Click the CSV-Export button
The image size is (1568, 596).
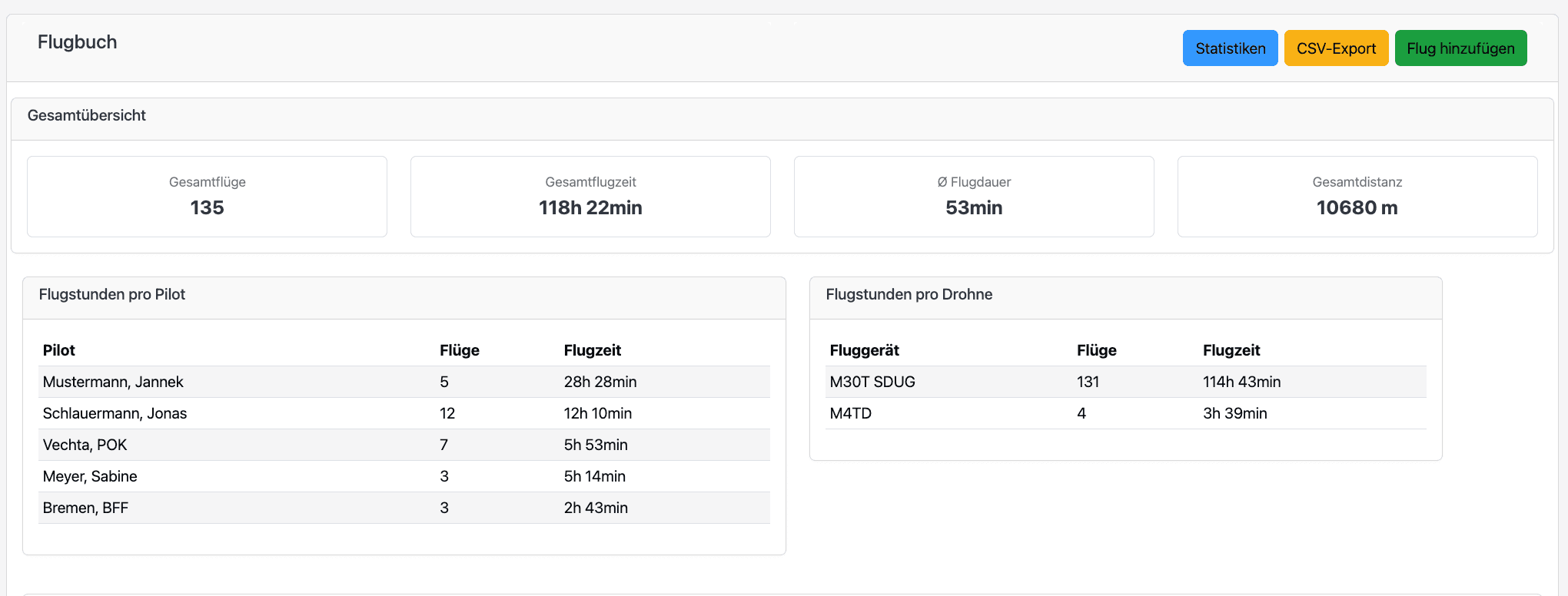tap(1336, 48)
